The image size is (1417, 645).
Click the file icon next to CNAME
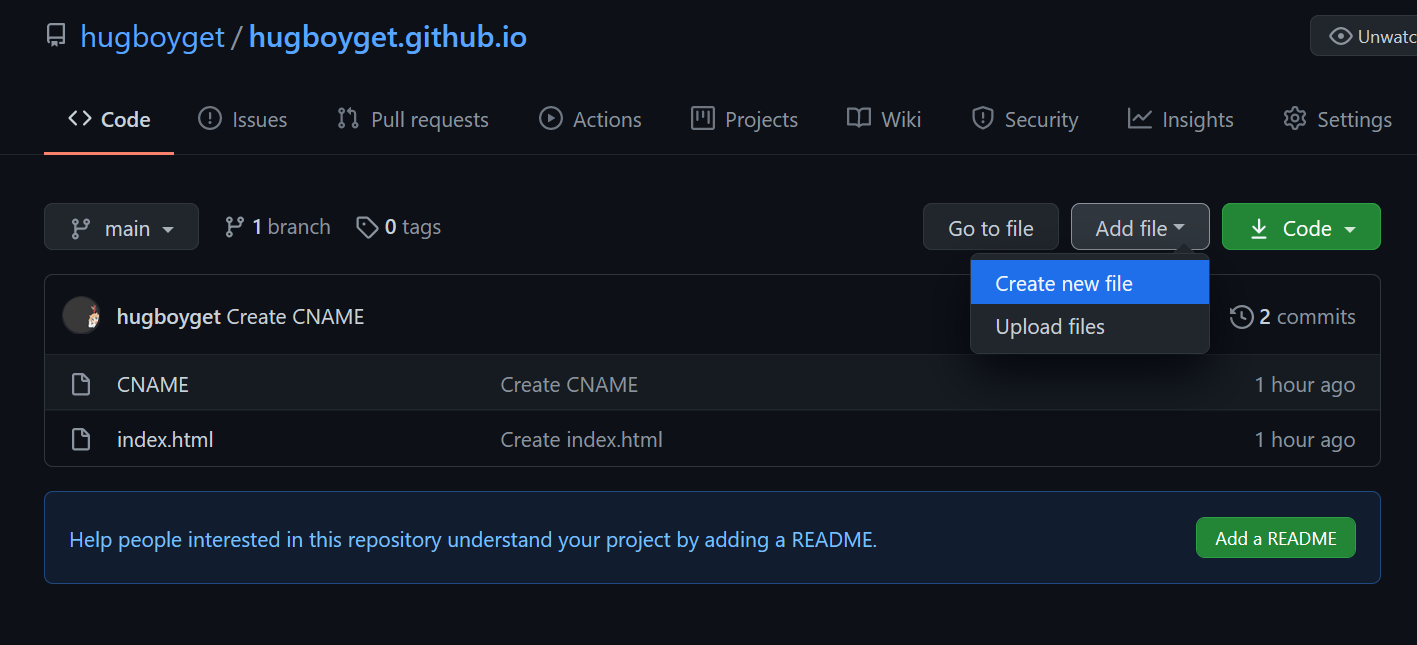point(81,384)
